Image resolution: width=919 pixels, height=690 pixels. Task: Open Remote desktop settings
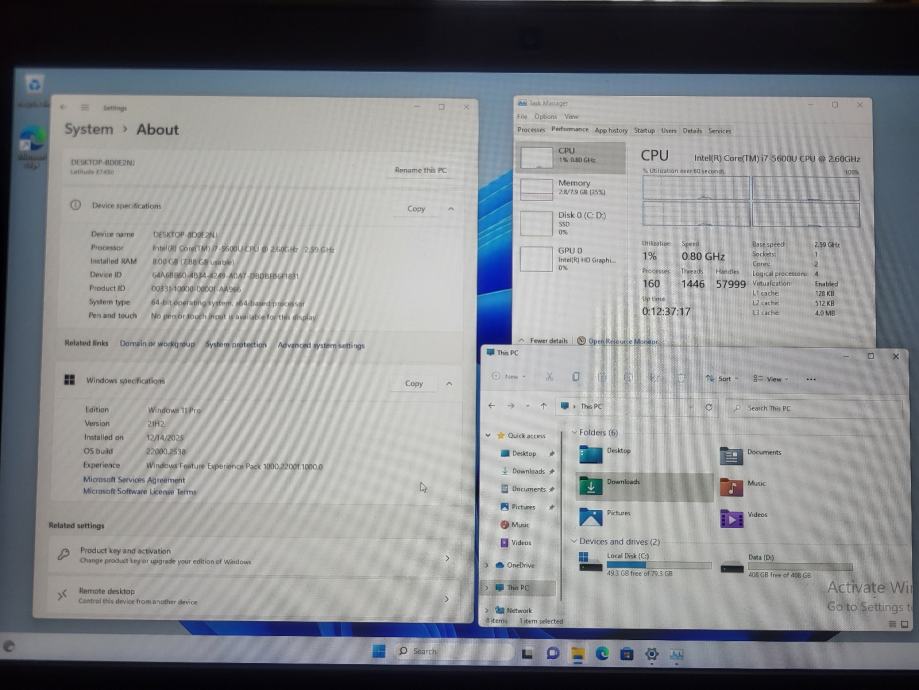253,596
